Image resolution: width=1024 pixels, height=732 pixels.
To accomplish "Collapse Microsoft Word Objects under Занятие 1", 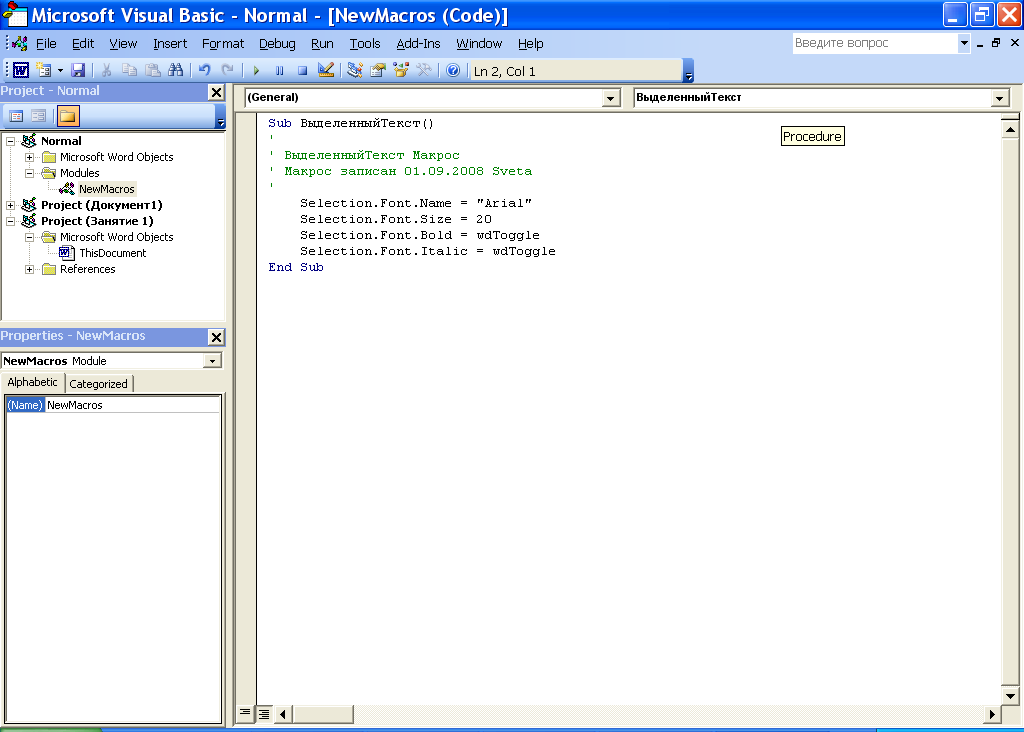I will (x=29, y=237).
